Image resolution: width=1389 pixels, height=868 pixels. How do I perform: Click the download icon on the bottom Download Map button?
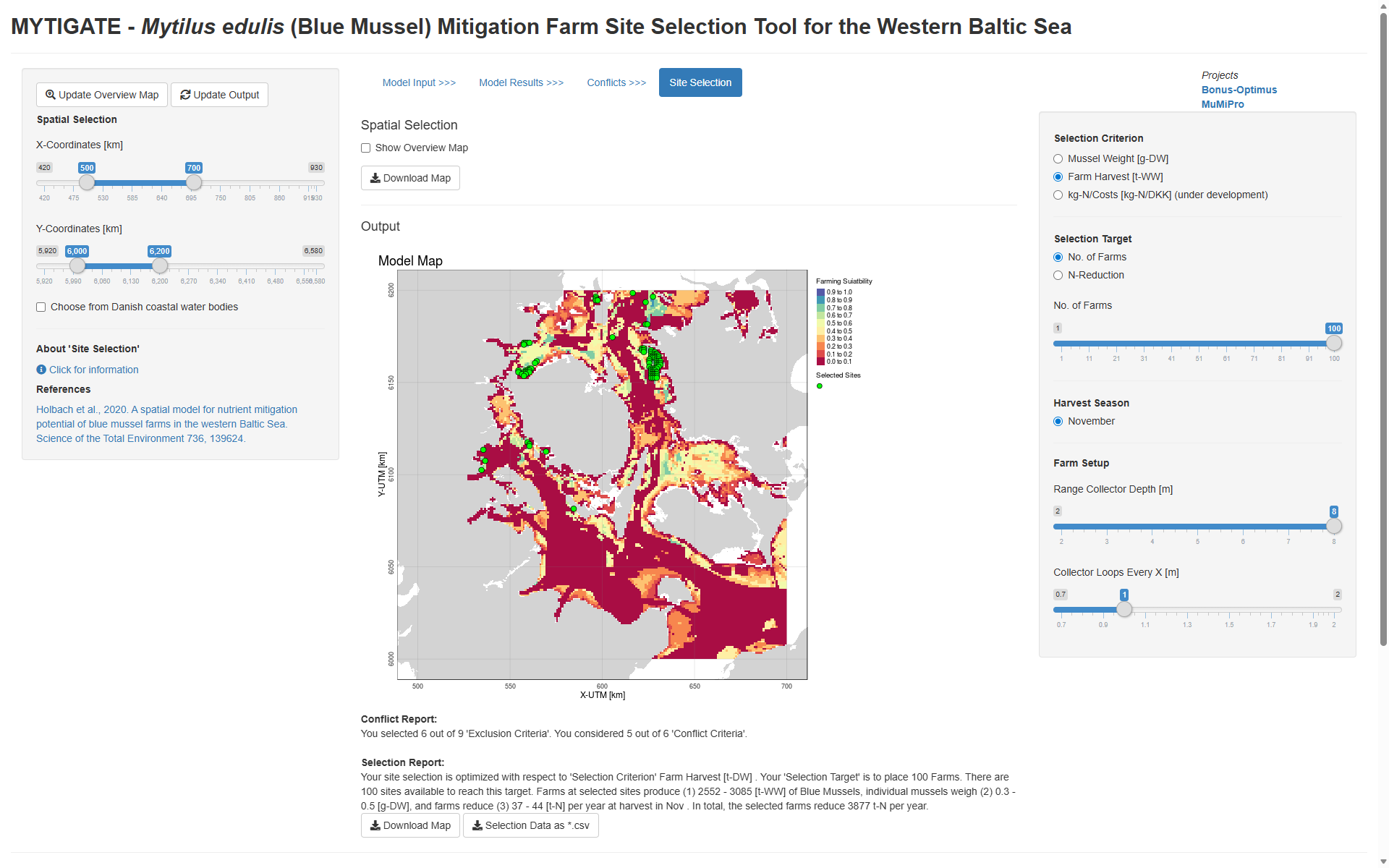(x=375, y=825)
